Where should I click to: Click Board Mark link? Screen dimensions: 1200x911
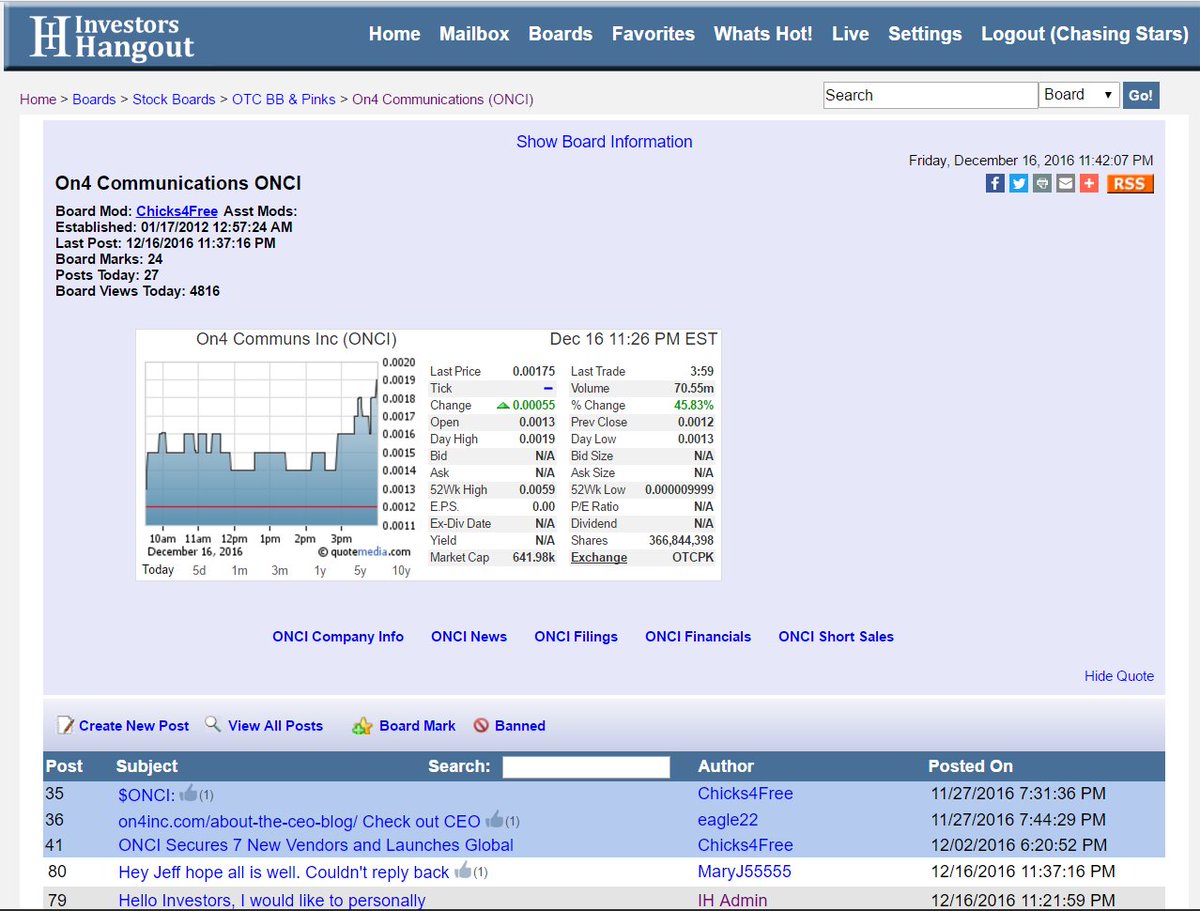click(417, 726)
